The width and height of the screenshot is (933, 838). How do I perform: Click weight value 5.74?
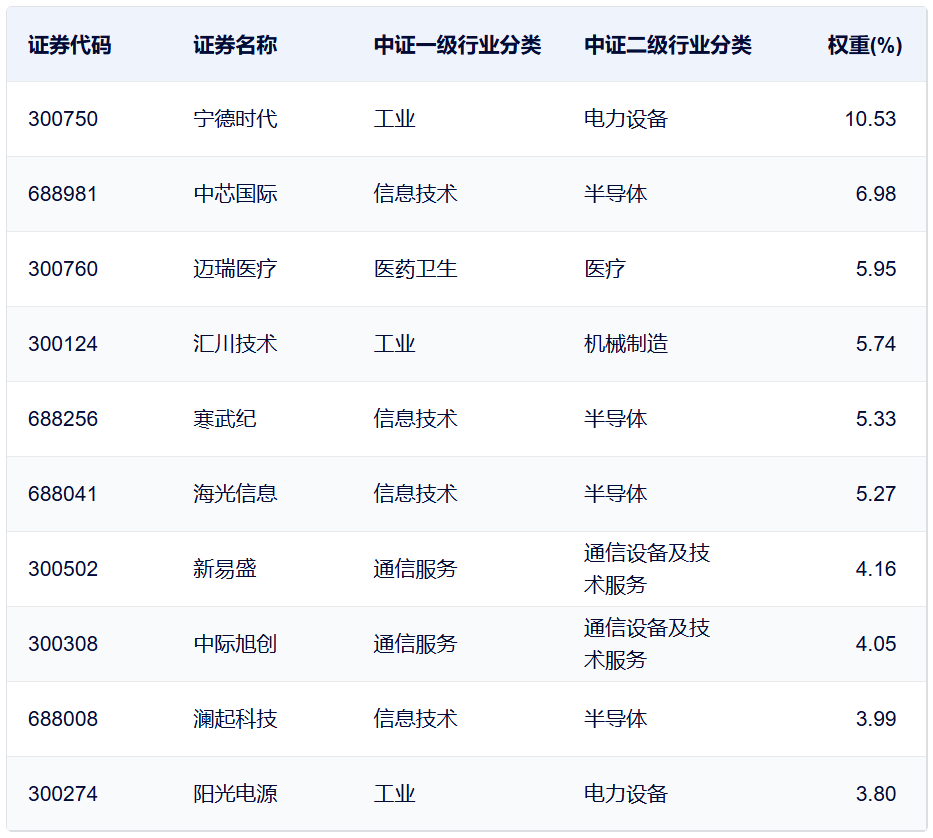coord(876,344)
